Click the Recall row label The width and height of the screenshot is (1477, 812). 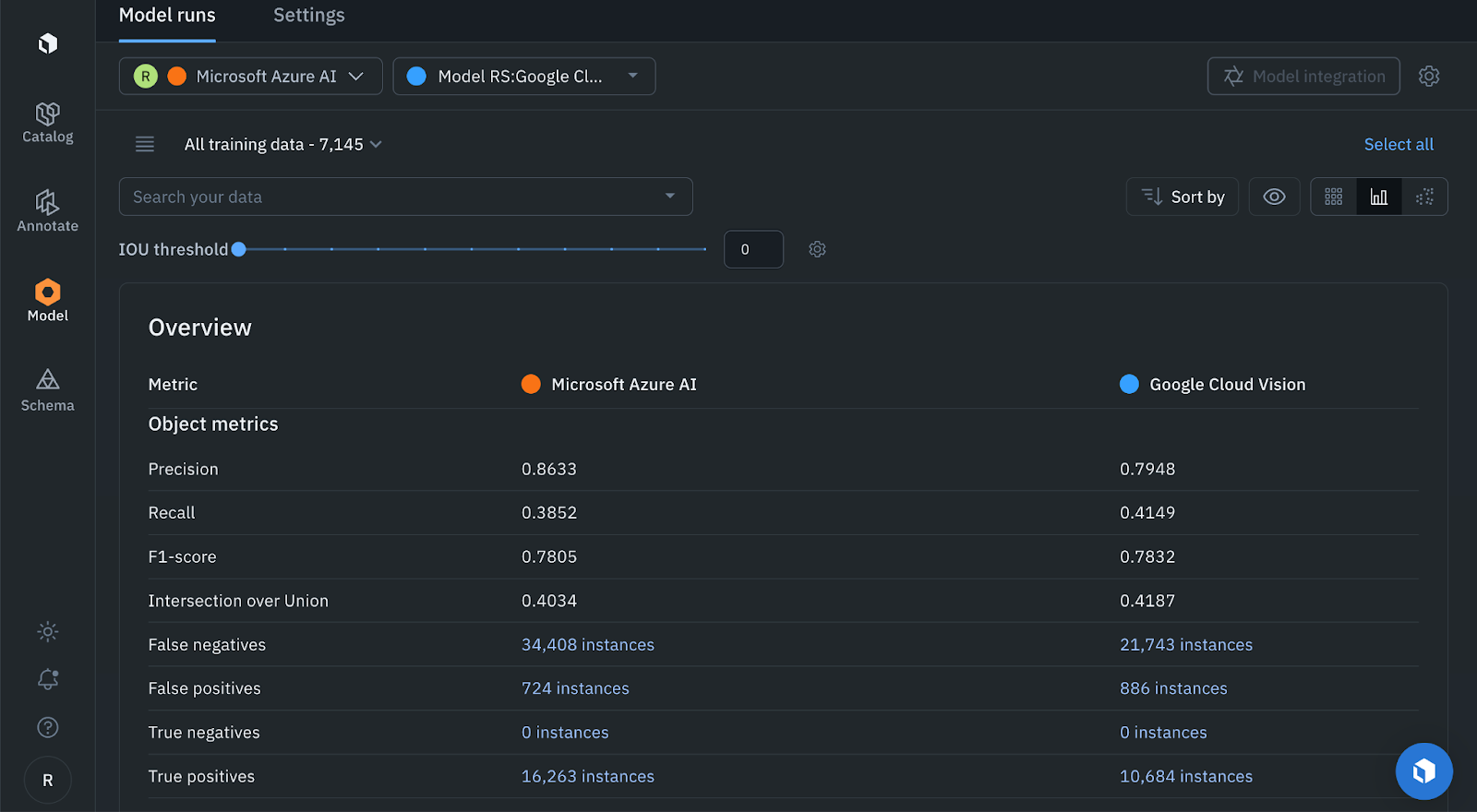click(172, 513)
